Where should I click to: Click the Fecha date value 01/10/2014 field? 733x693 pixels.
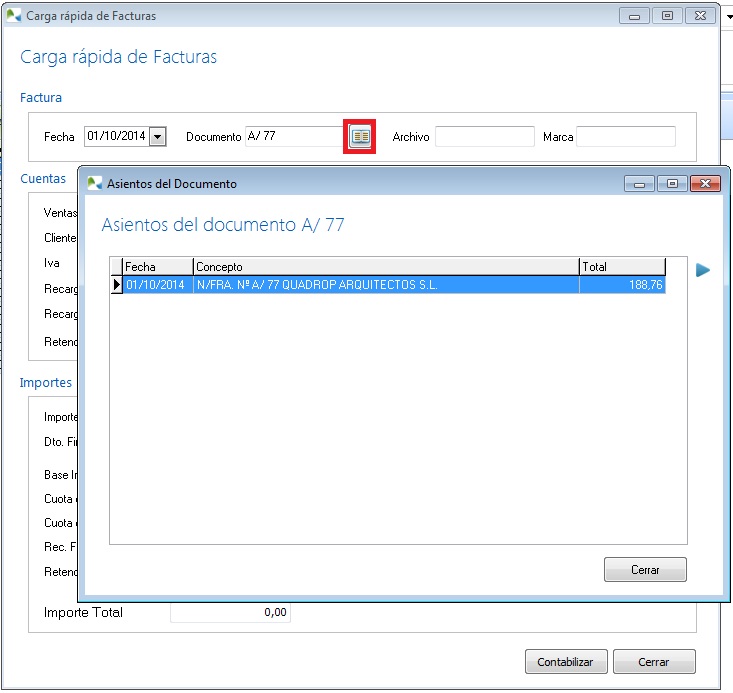pos(116,137)
